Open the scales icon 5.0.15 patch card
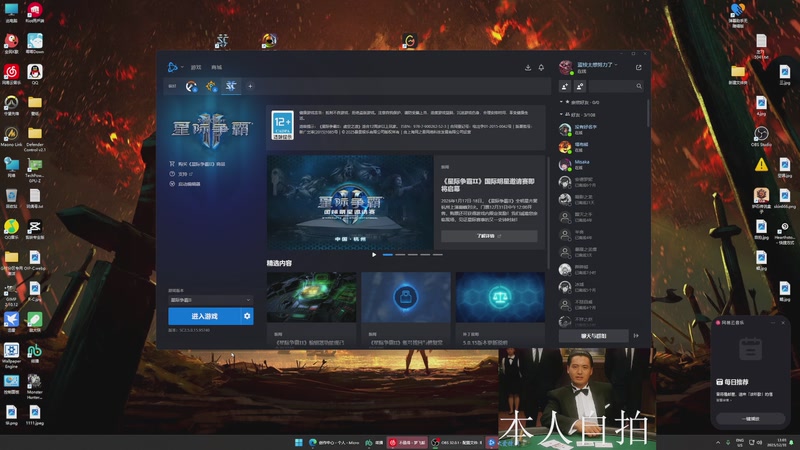 (500, 308)
